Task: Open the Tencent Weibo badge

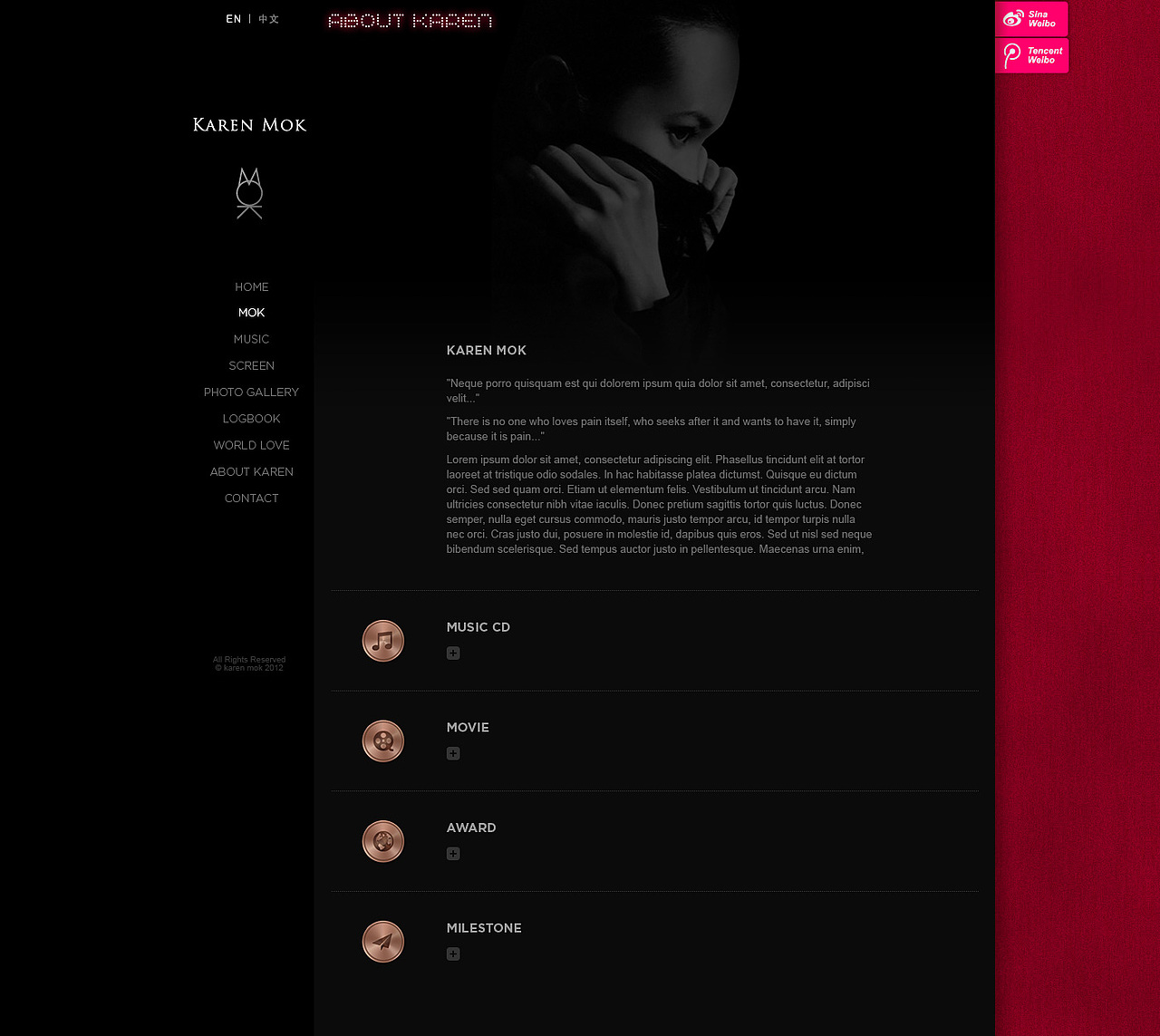Action: tap(1031, 55)
